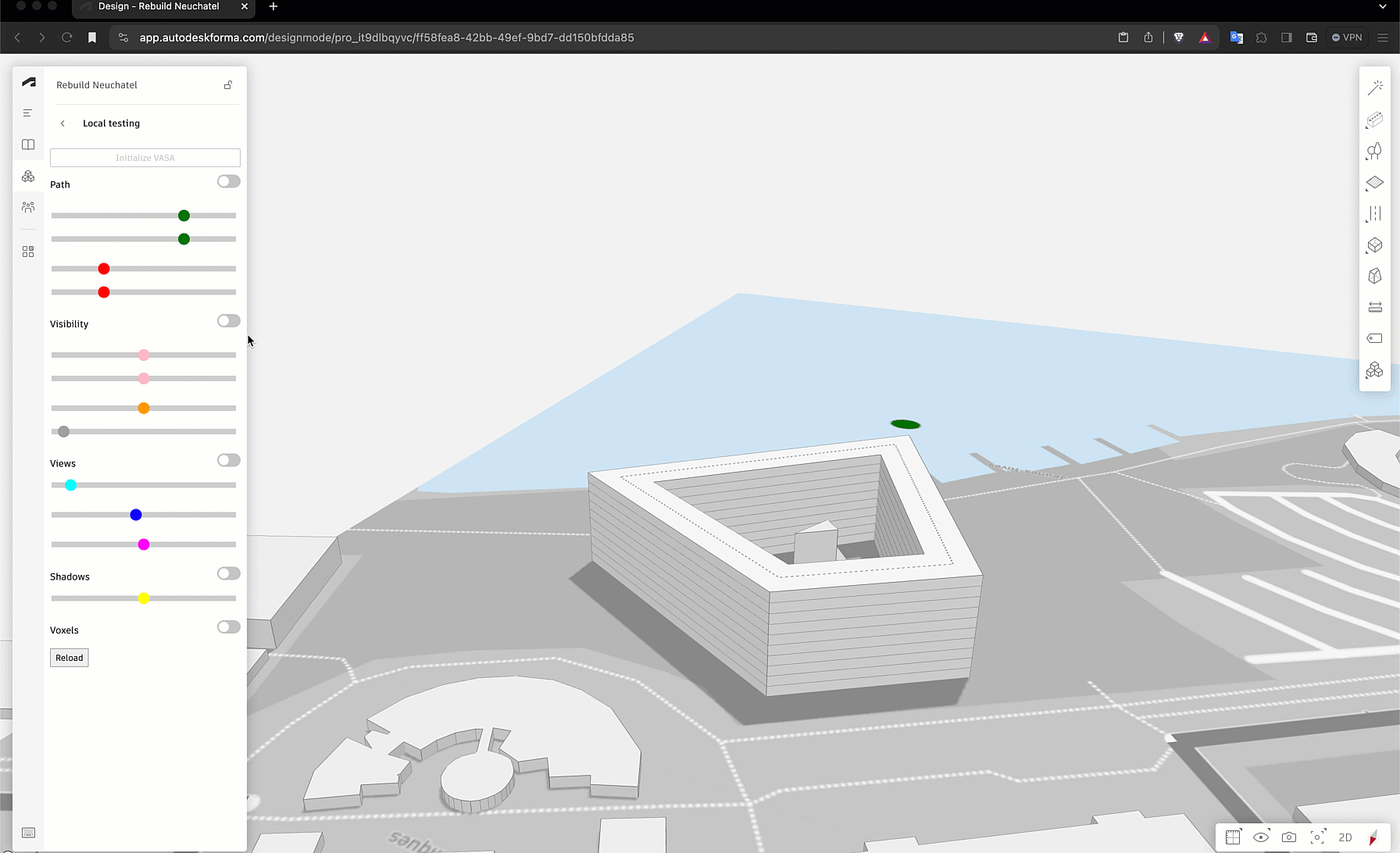Open the library book sidebar tab

28,145
